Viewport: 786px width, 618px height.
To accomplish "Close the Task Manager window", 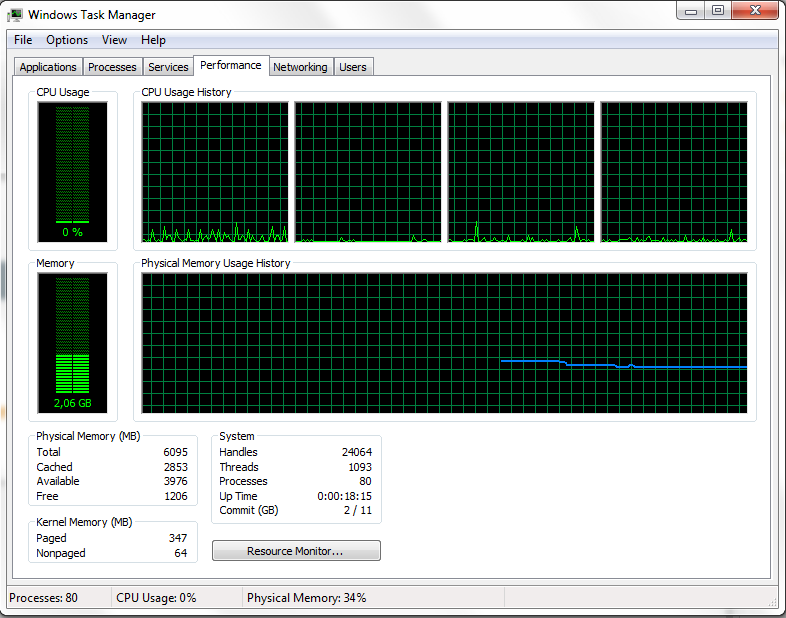I will click(755, 11).
